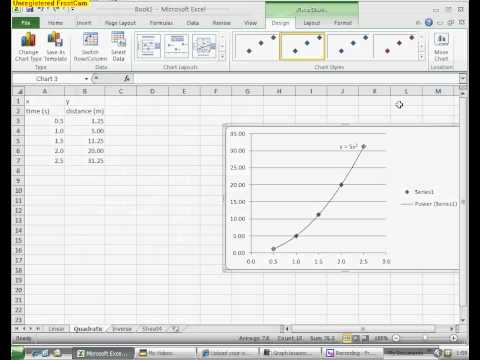Viewport: 480px width, 360px height.
Task: Switch to the Home ribbon tab
Action: pyautogui.click(x=55, y=23)
